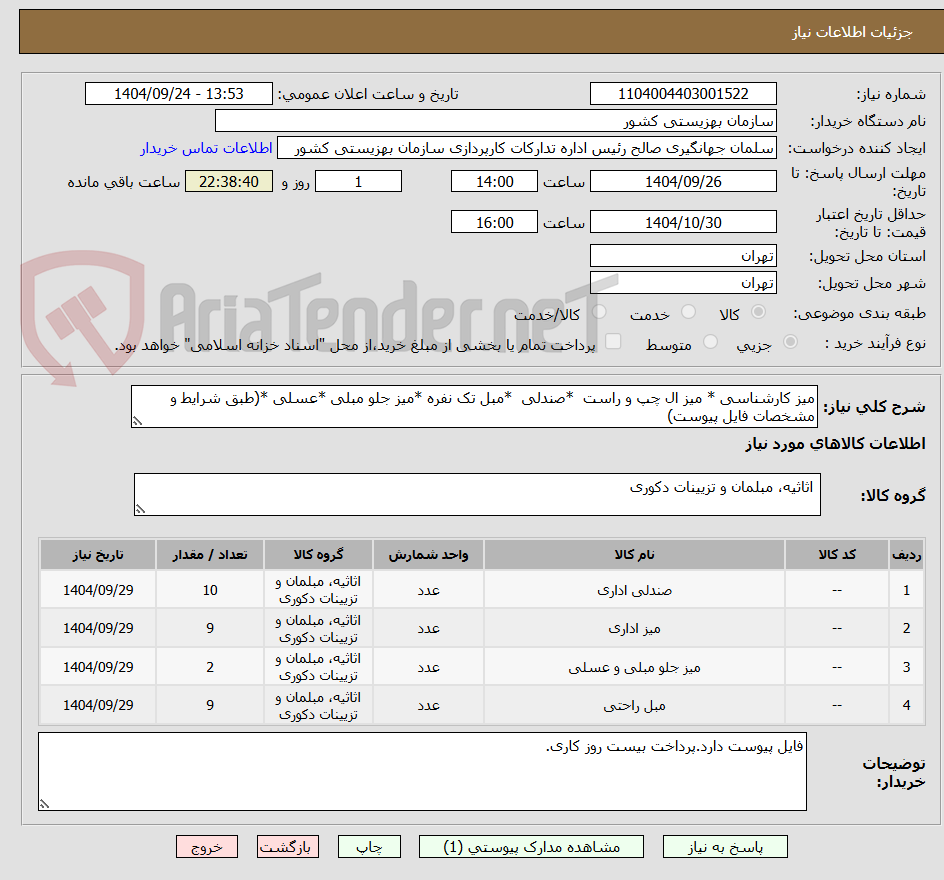Click the چاپ button

(x=369, y=847)
